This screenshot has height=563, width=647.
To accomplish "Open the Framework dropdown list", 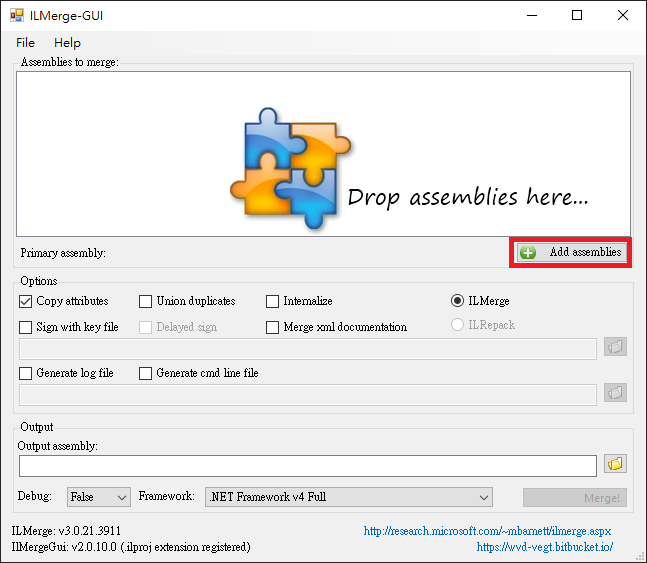I will pyautogui.click(x=349, y=497).
